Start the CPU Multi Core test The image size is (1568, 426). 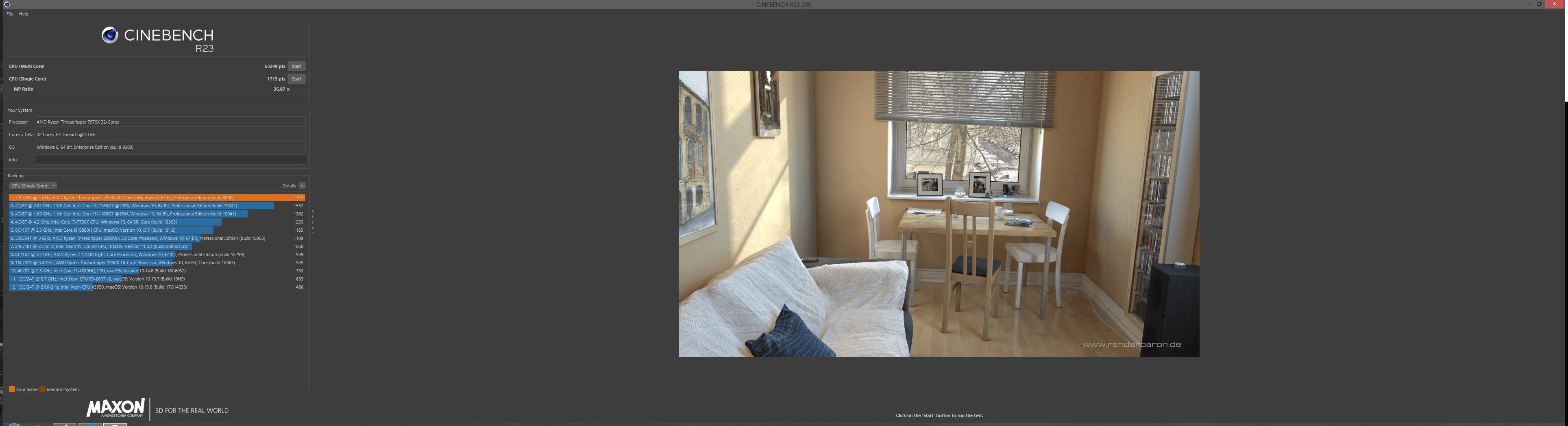(x=296, y=66)
